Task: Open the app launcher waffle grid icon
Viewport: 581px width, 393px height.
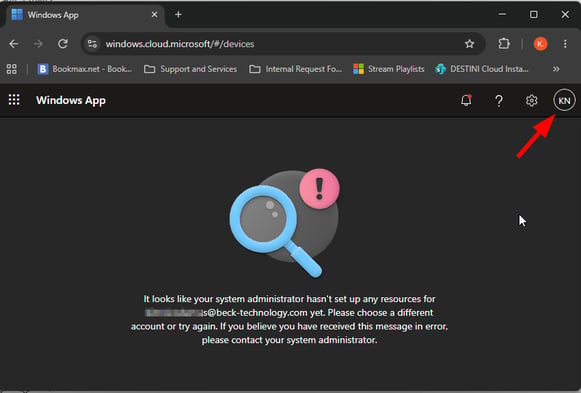Action: (x=14, y=100)
